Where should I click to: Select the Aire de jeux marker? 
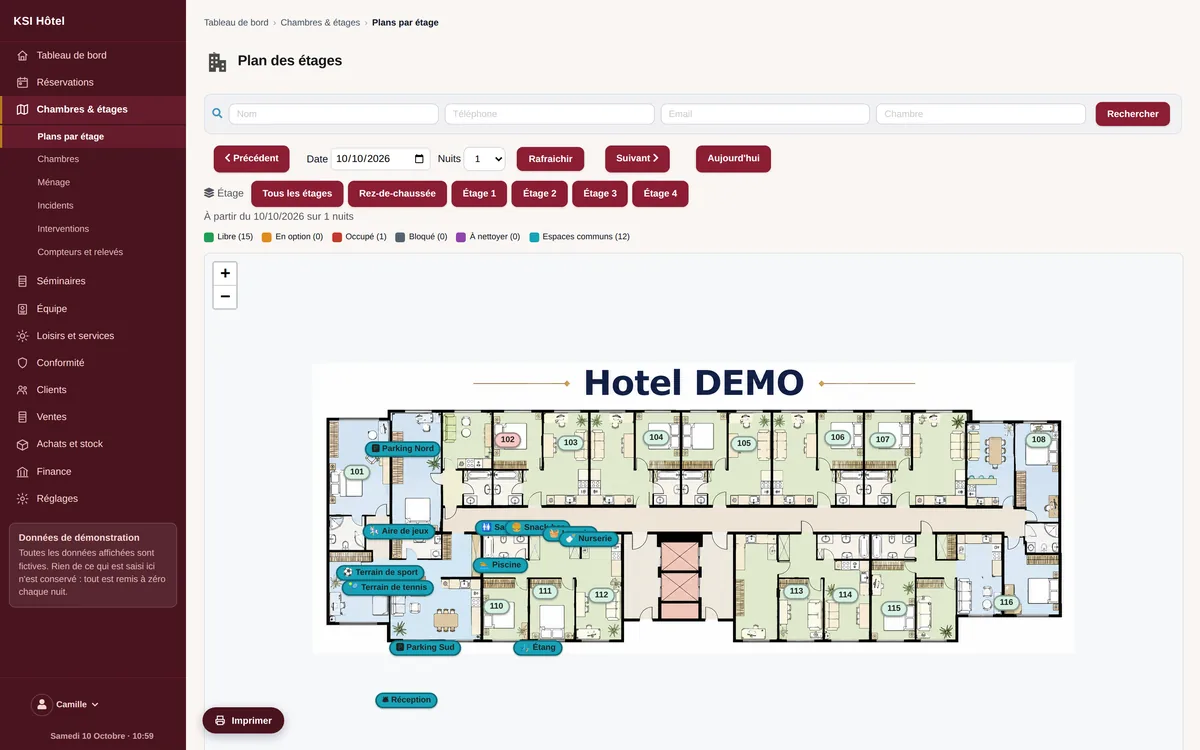[399, 531]
